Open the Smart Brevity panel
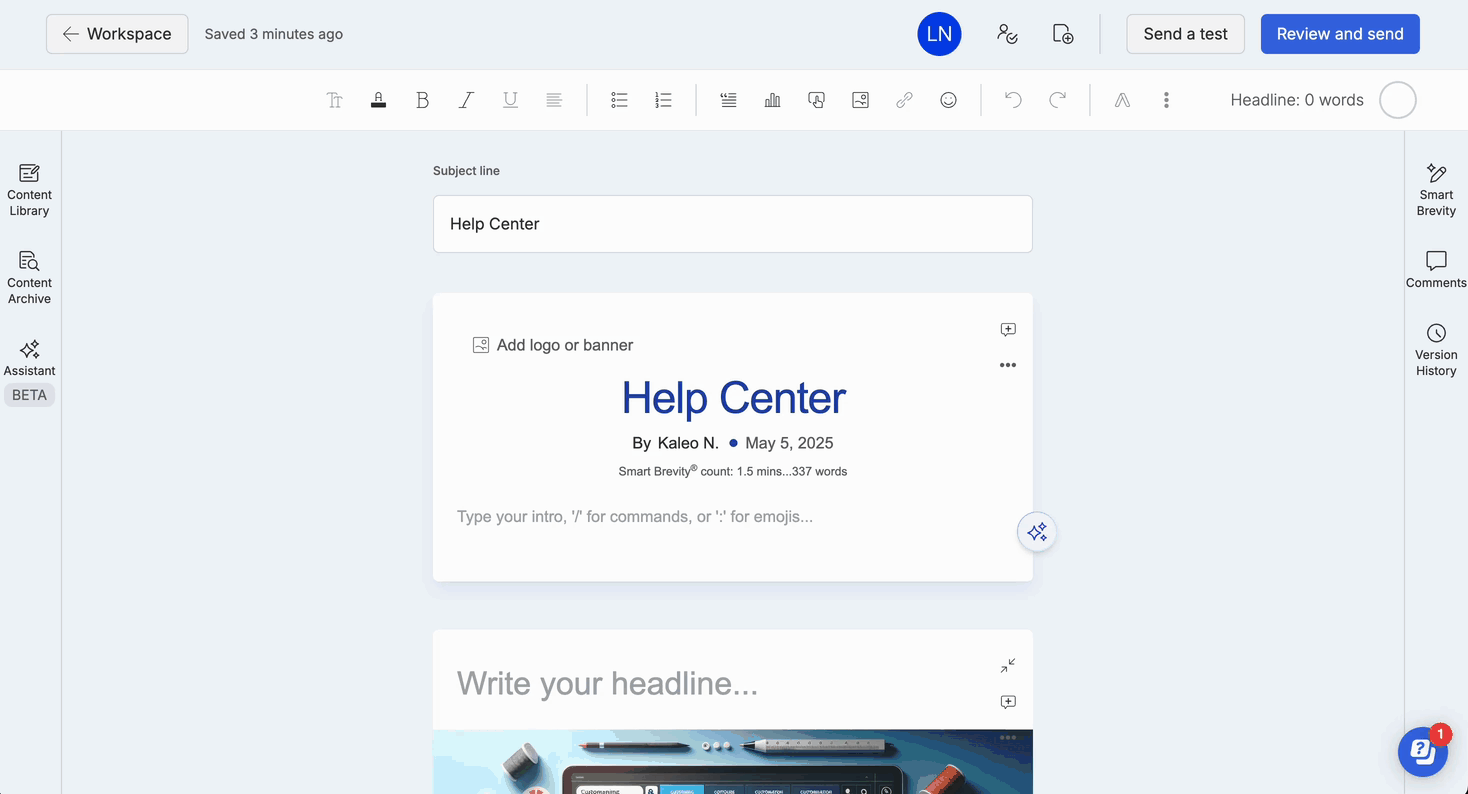The width and height of the screenshot is (1468, 794). pyautogui.click(x=1436, y=190)
